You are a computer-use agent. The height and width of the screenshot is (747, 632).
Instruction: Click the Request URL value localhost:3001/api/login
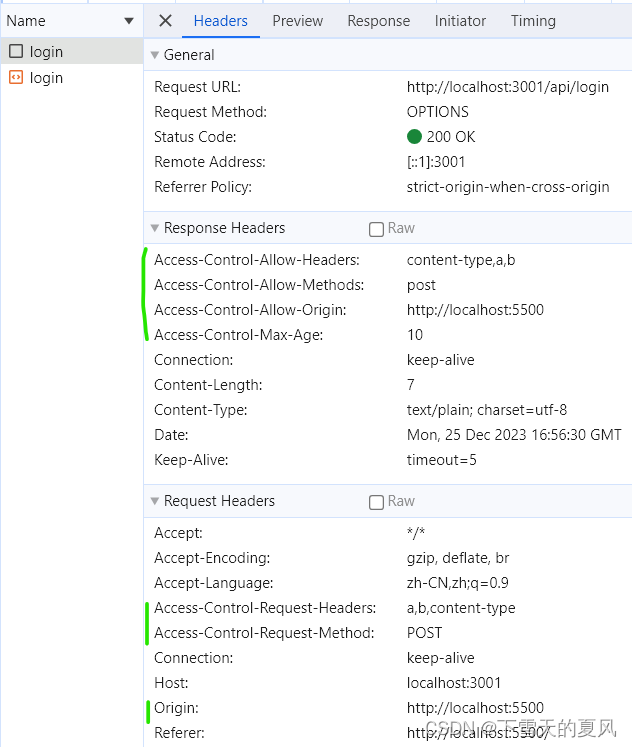507,87
